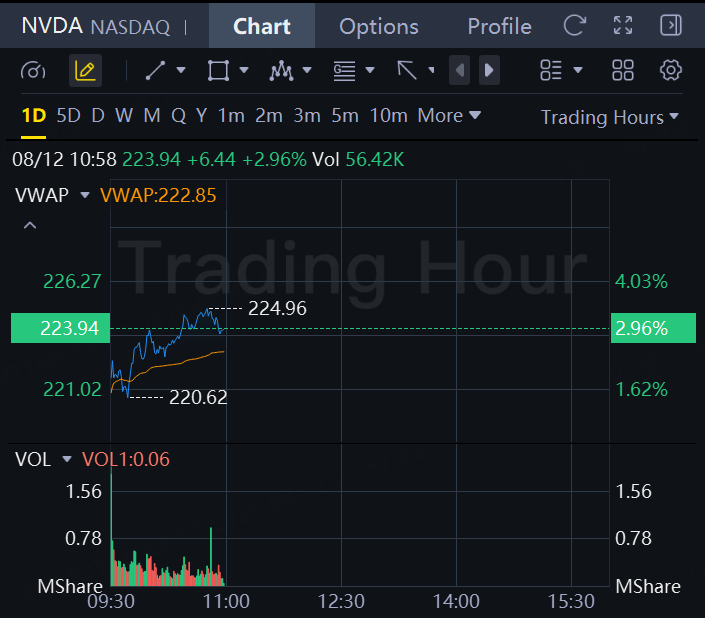The width and height of the screenshot is (705, 618).
Task: Select the rectangle shape tool
Action: tap(219, 71)
